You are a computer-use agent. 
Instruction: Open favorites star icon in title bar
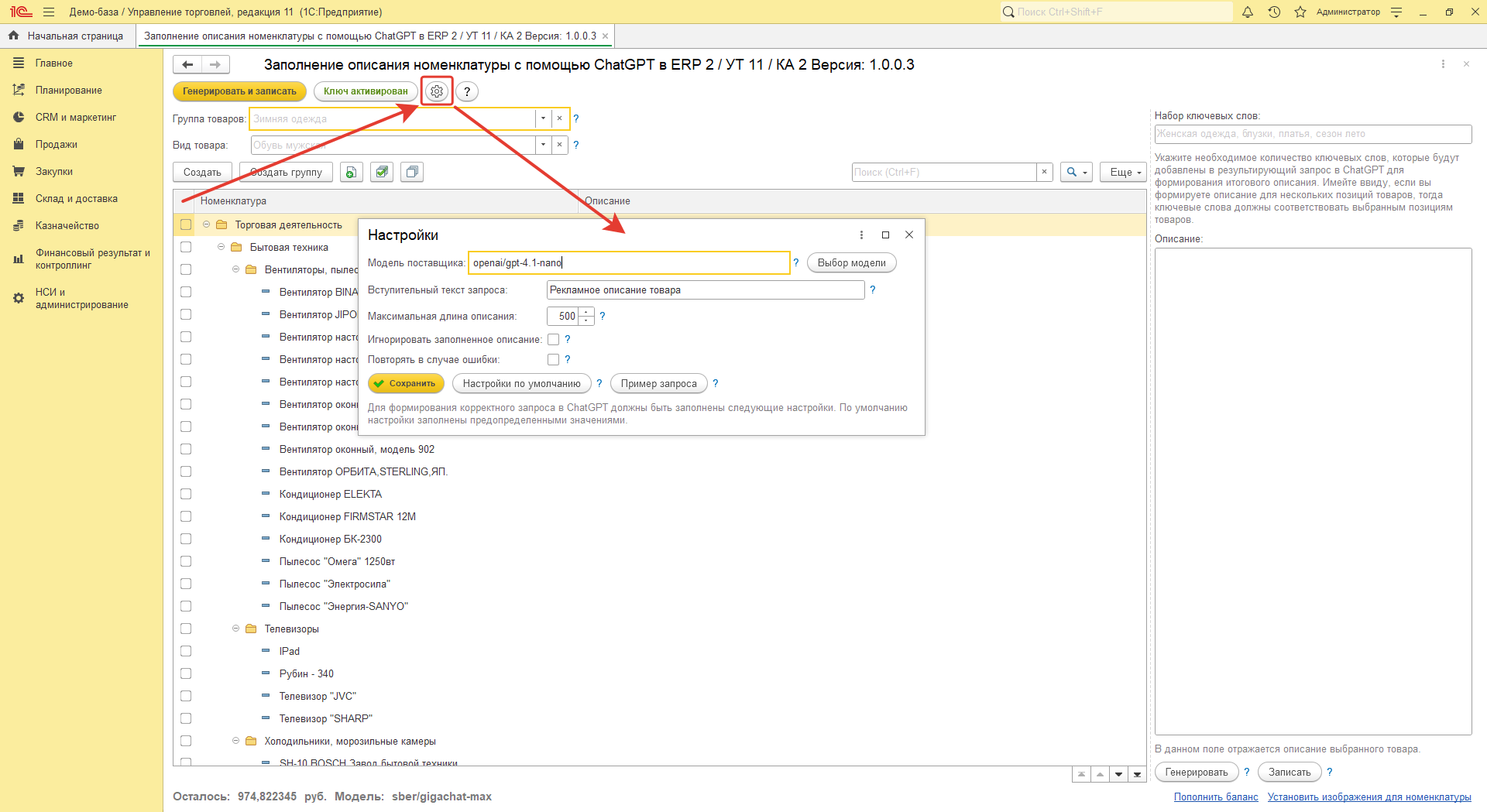pos(1300,12)
